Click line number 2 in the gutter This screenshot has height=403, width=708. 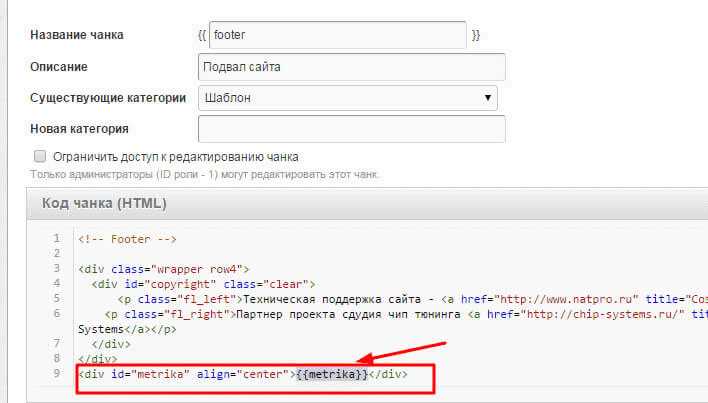pos(56,253)
